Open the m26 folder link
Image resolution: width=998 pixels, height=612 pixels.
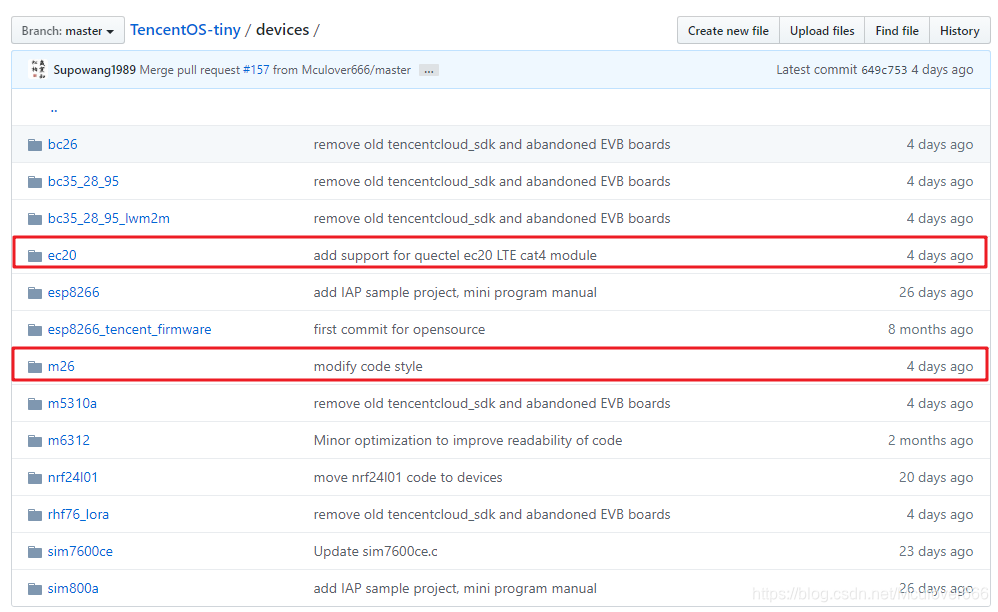point(61,366)
